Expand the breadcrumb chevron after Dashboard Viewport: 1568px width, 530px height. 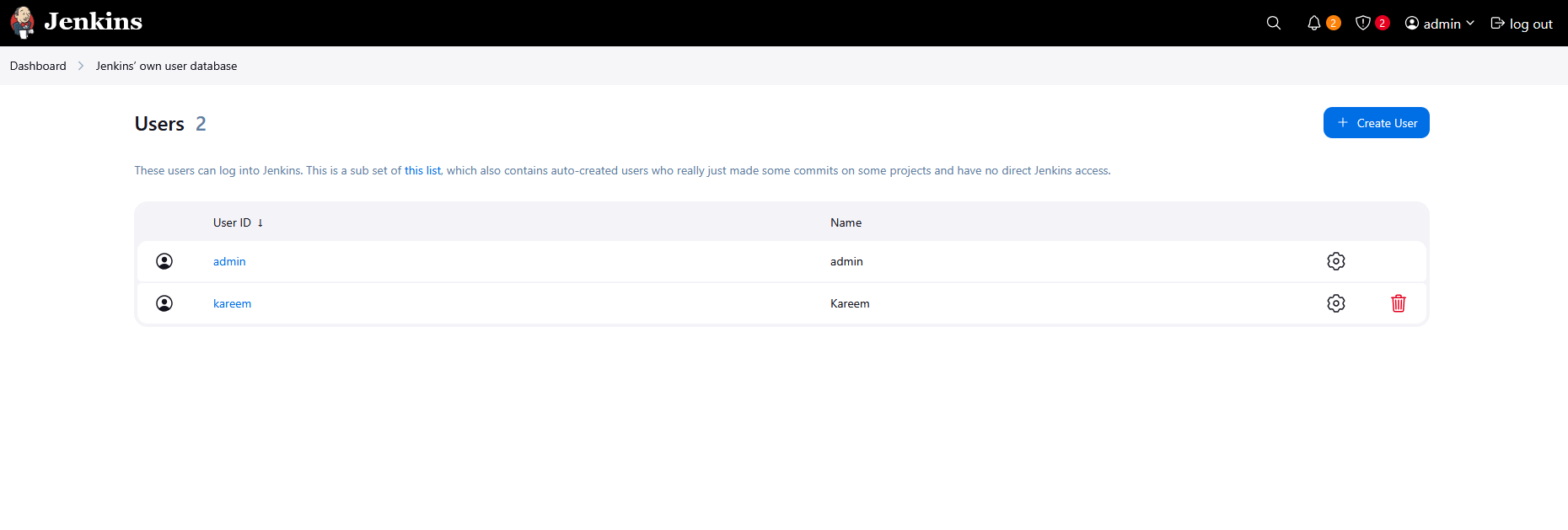point(81,66)
